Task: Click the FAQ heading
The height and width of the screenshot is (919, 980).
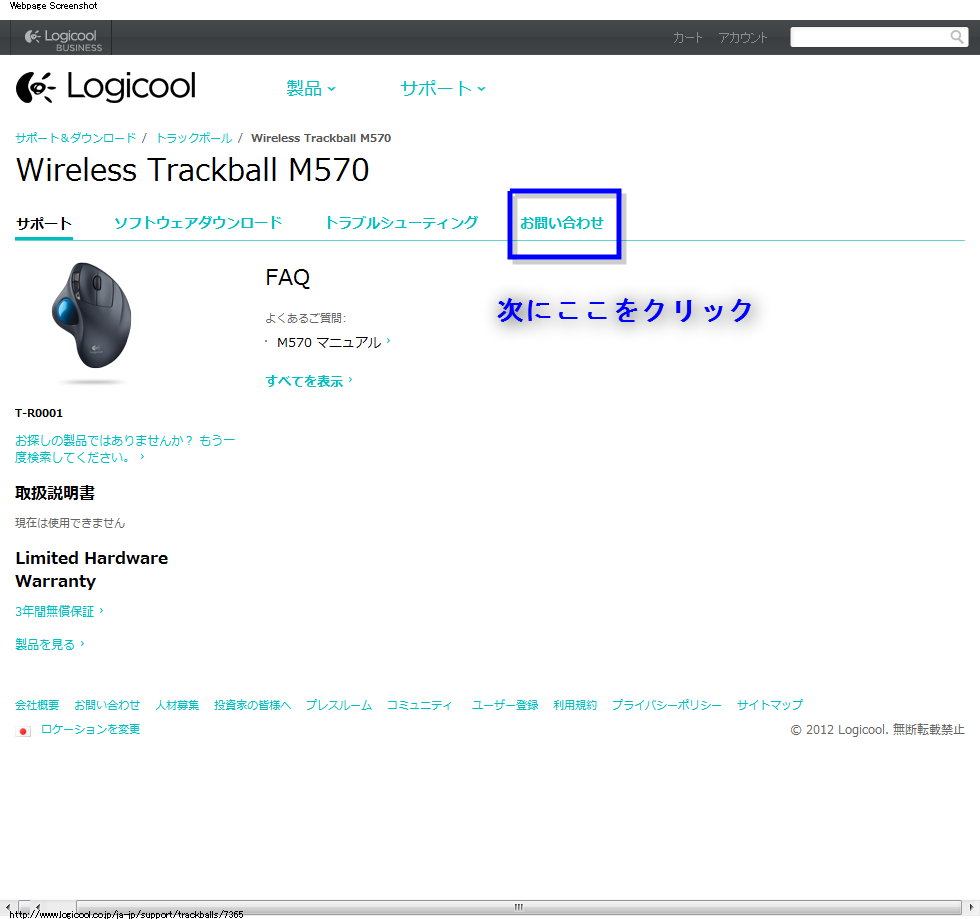Action: 288,278
